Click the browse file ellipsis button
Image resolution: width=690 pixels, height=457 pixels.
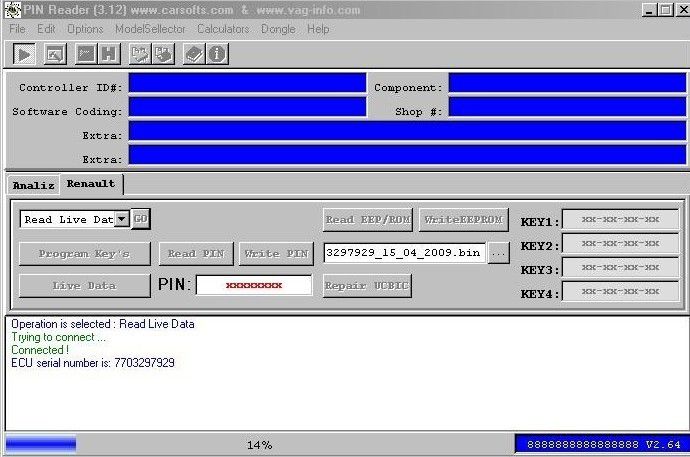499,253
